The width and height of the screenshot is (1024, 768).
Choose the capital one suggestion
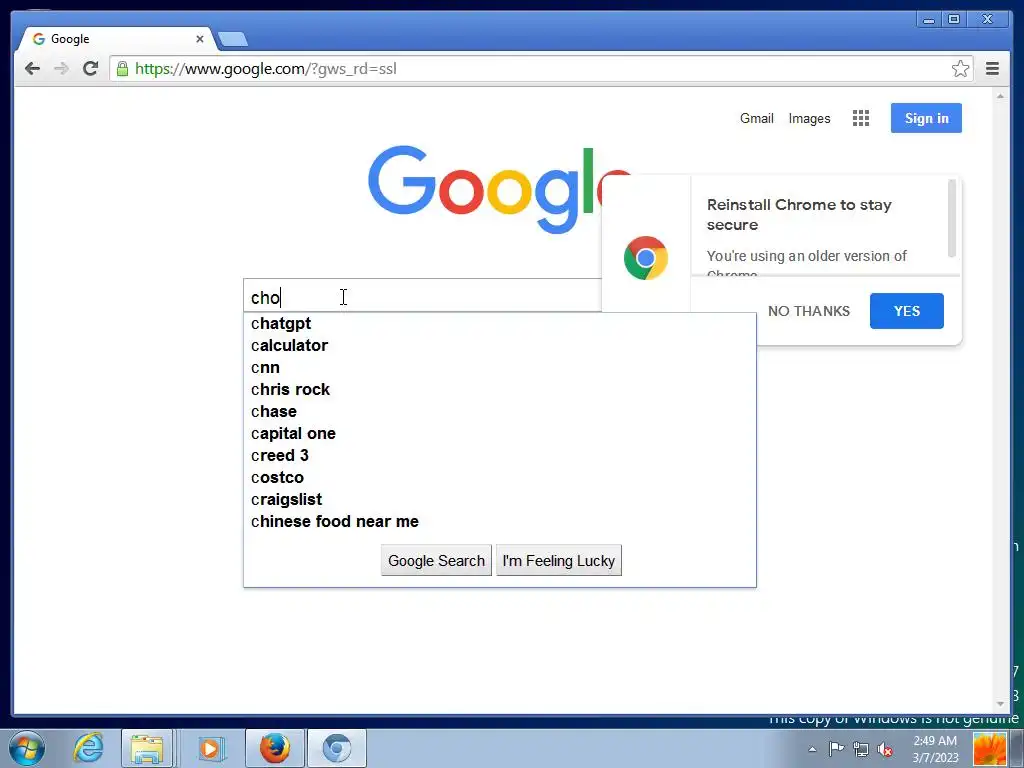click(500, 434)
